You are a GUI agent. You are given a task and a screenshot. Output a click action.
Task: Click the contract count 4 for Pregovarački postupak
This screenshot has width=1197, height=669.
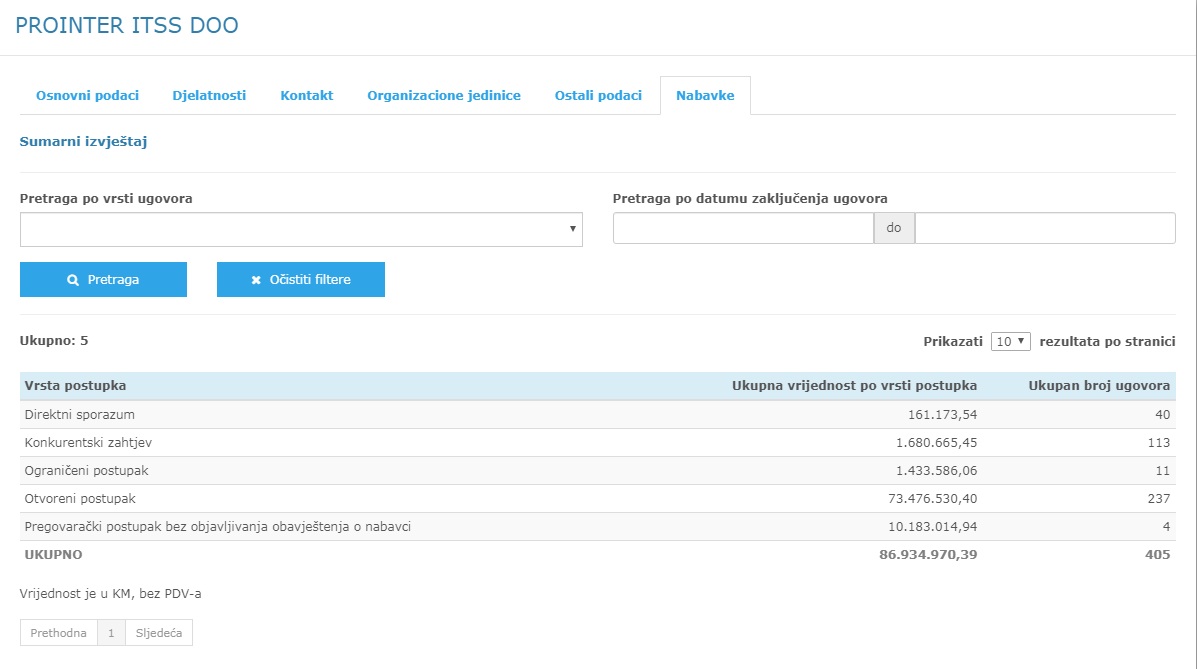1166,527
